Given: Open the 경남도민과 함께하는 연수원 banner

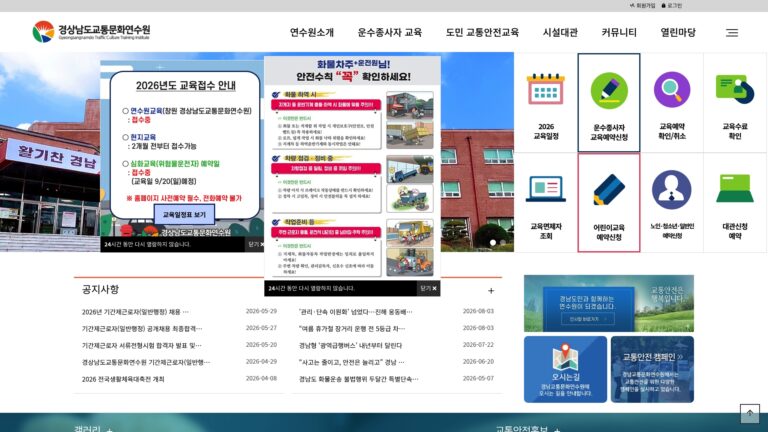Looking at the screenshot, I should pyautogui.click(x=609, y=303).
